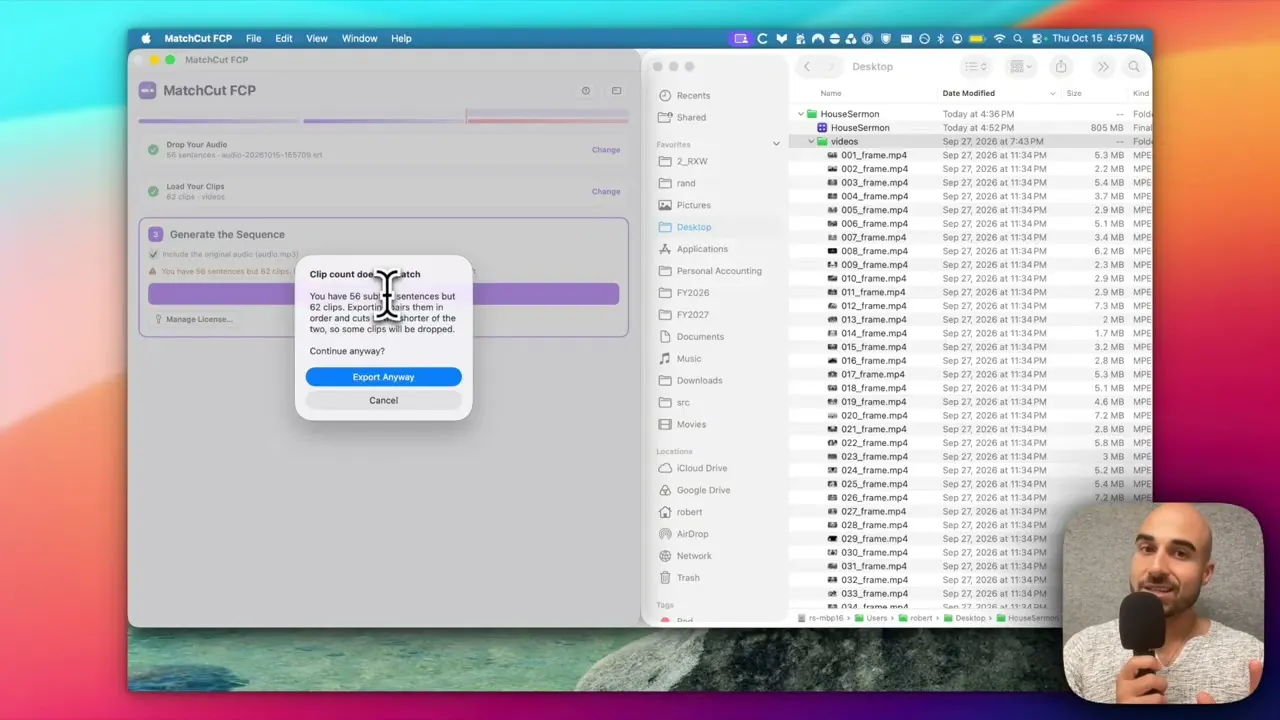Open the help icon in MatchCut header

[x=586, y=91]
